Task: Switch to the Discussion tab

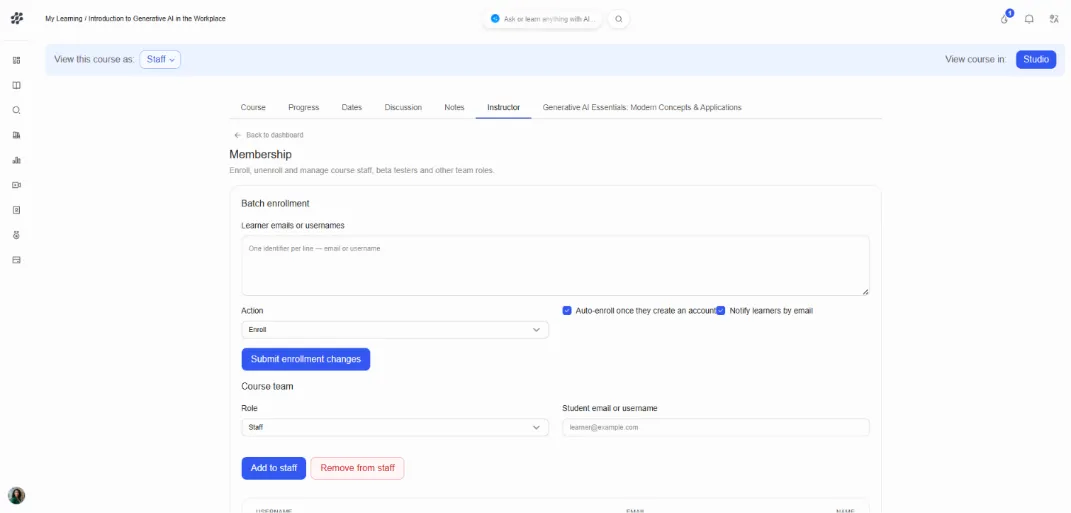Action: pyautogui.click(x=403, y=107)
